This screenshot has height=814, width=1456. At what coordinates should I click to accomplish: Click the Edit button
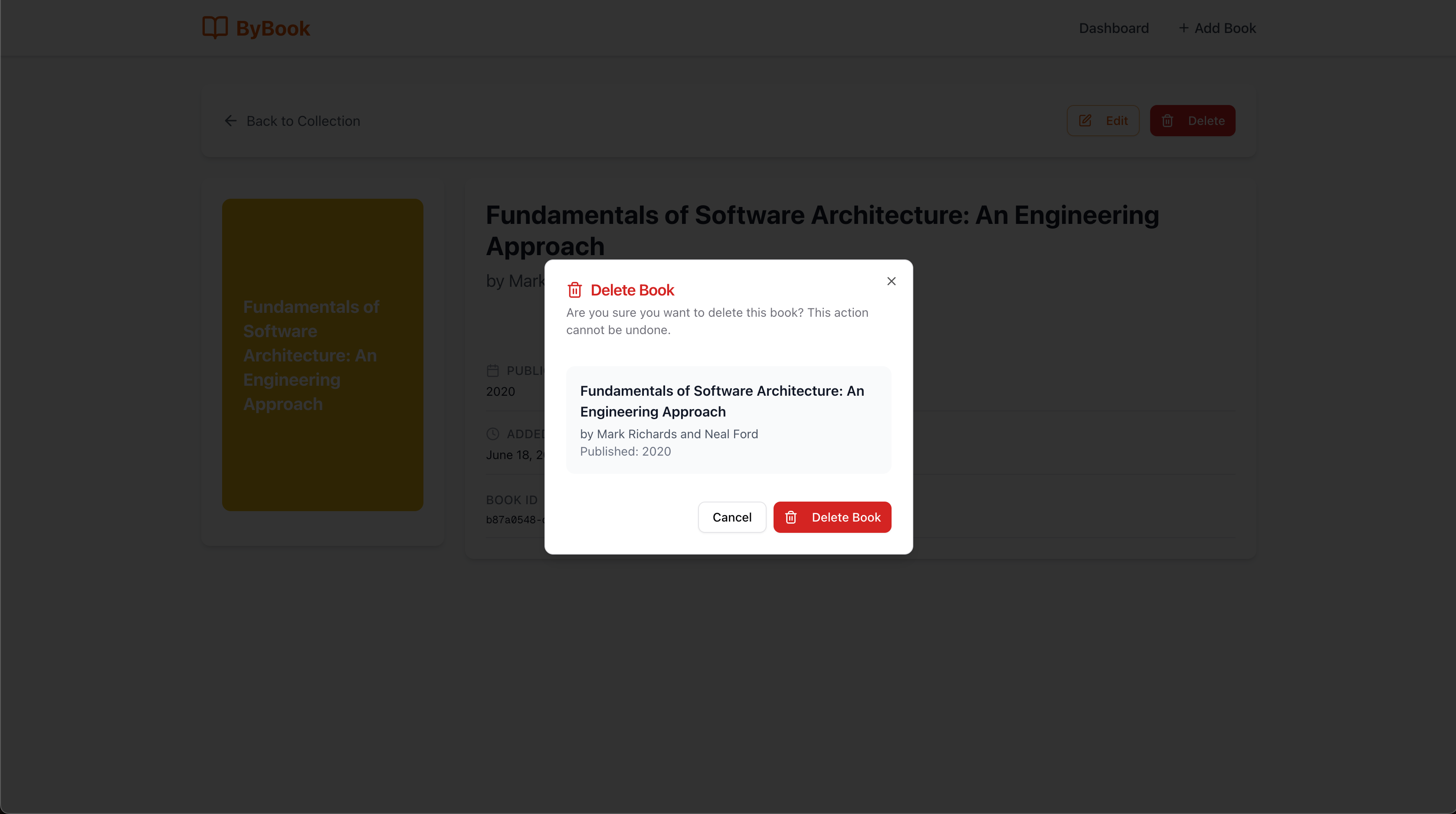1103,120
